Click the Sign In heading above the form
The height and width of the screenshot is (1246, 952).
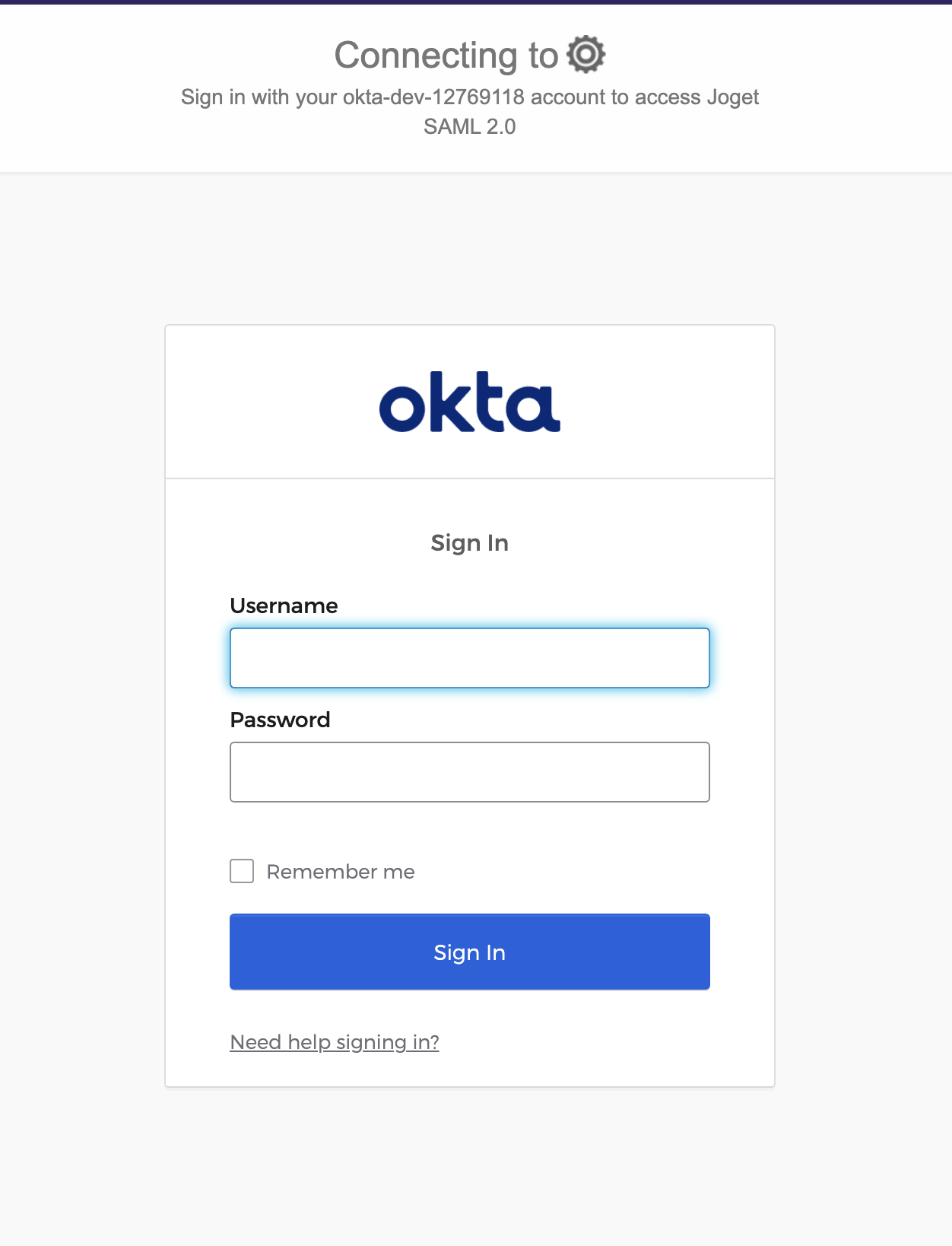pos(469,543)
